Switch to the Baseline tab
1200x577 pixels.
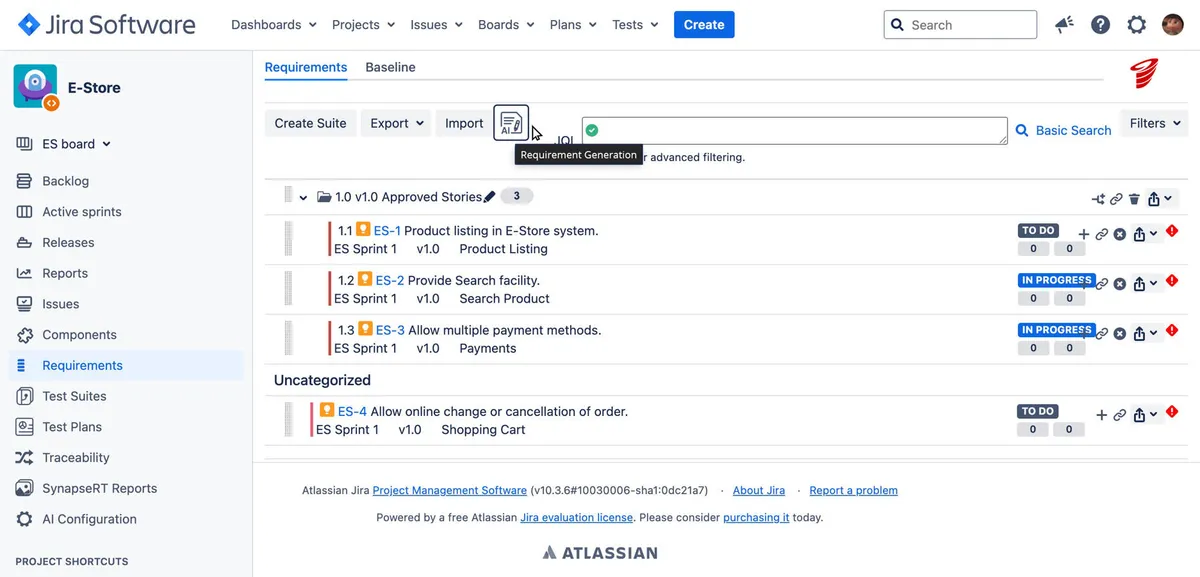click(390, 67)
